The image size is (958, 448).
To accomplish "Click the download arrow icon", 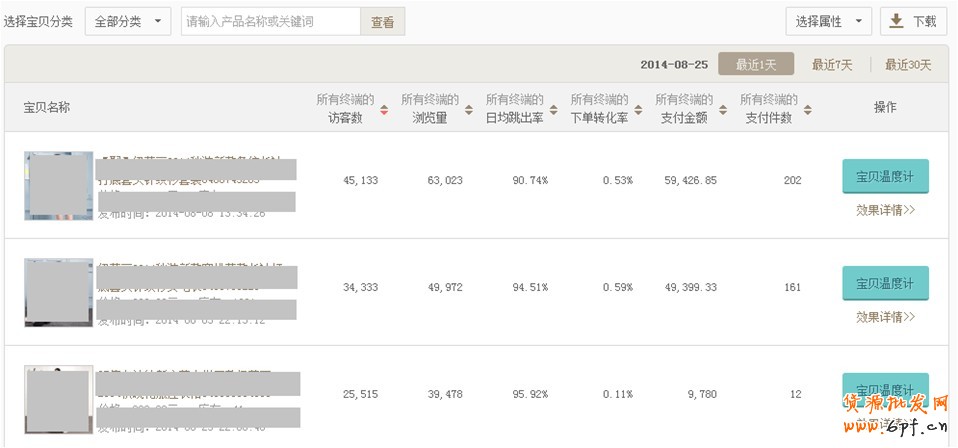I will point(896,21).
